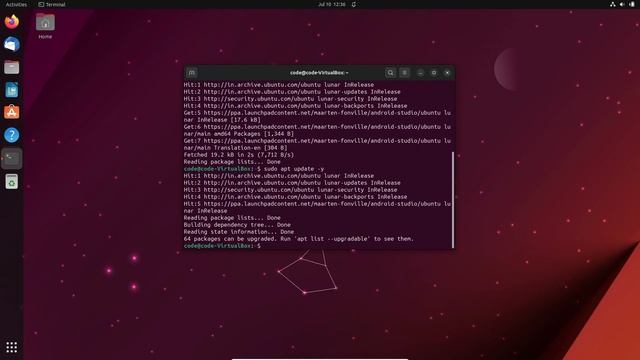Screen dimensions: 640x360
Task: Click 'Reading state information... Done' line
Action: click(239, 232)
